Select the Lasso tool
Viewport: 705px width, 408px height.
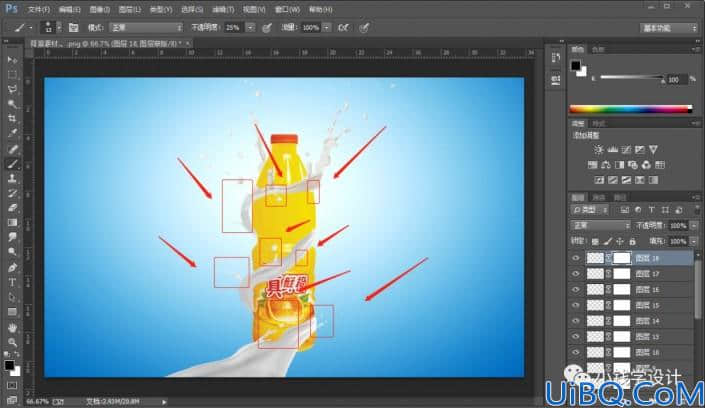coord(12,89)
